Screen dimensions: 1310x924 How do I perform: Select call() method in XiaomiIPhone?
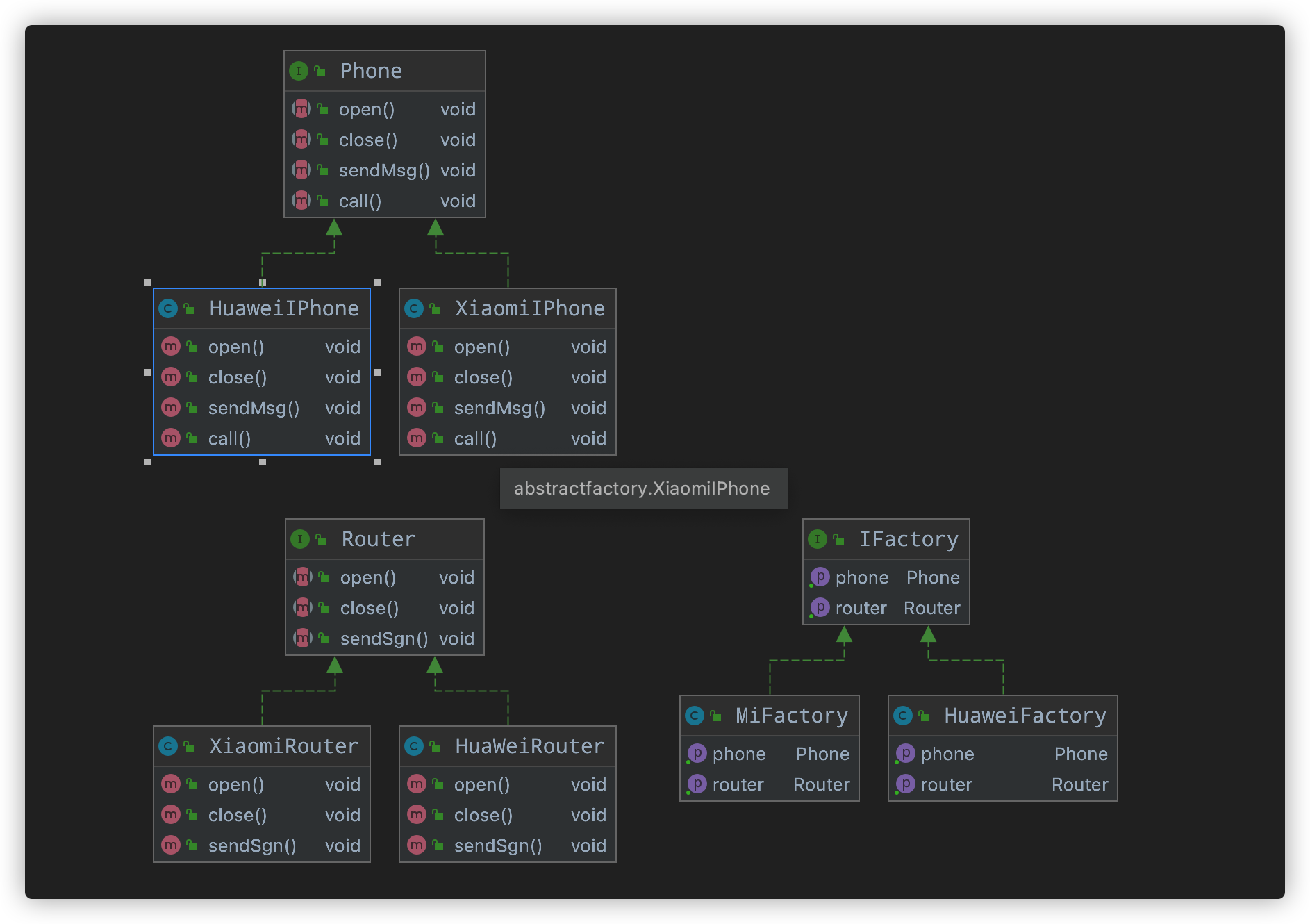[x=508, y=438]
